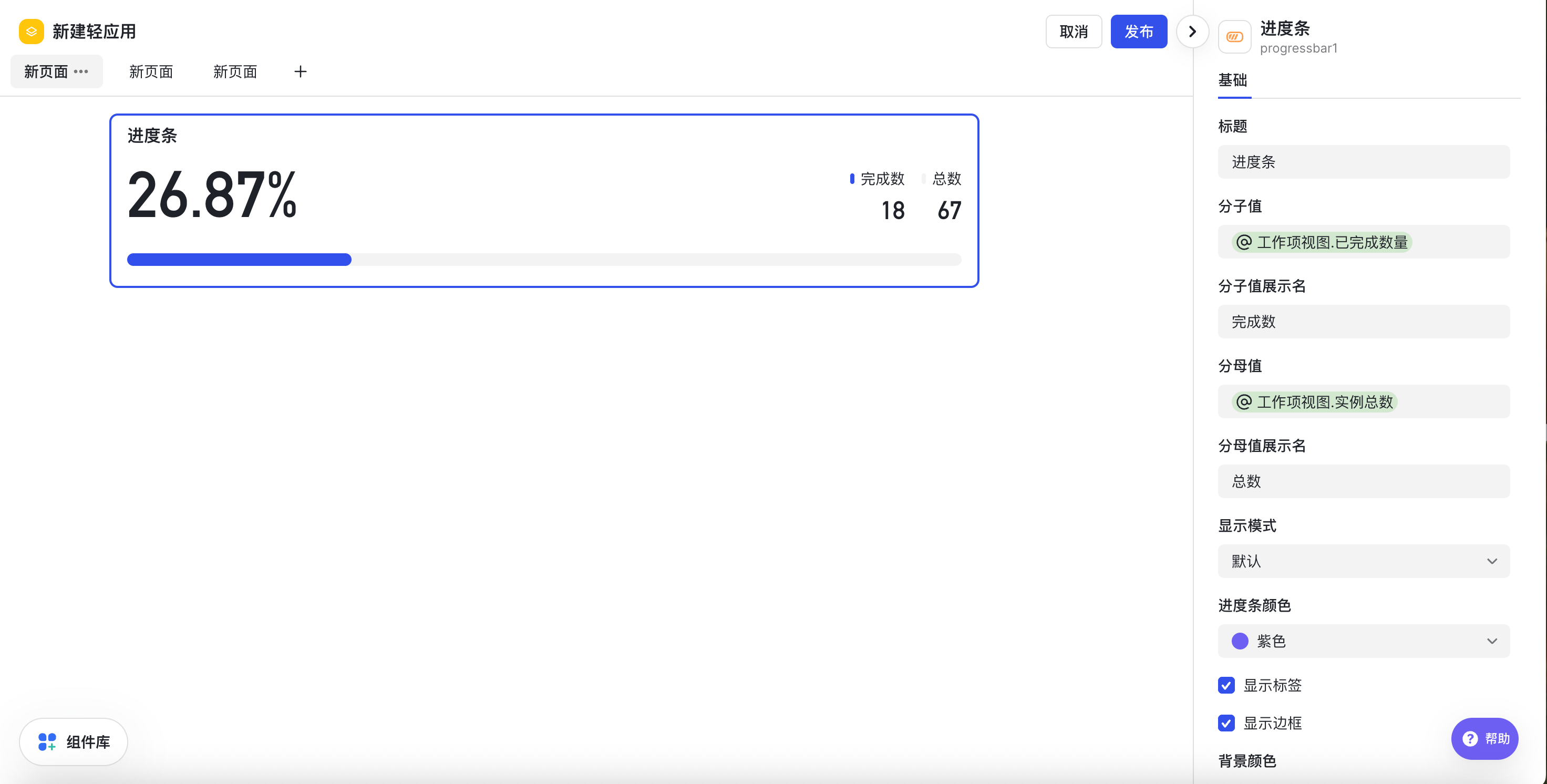The image size is (1547, 784).
Task: Expand the 显示模式 dropdown
Action: point(1363,561)
